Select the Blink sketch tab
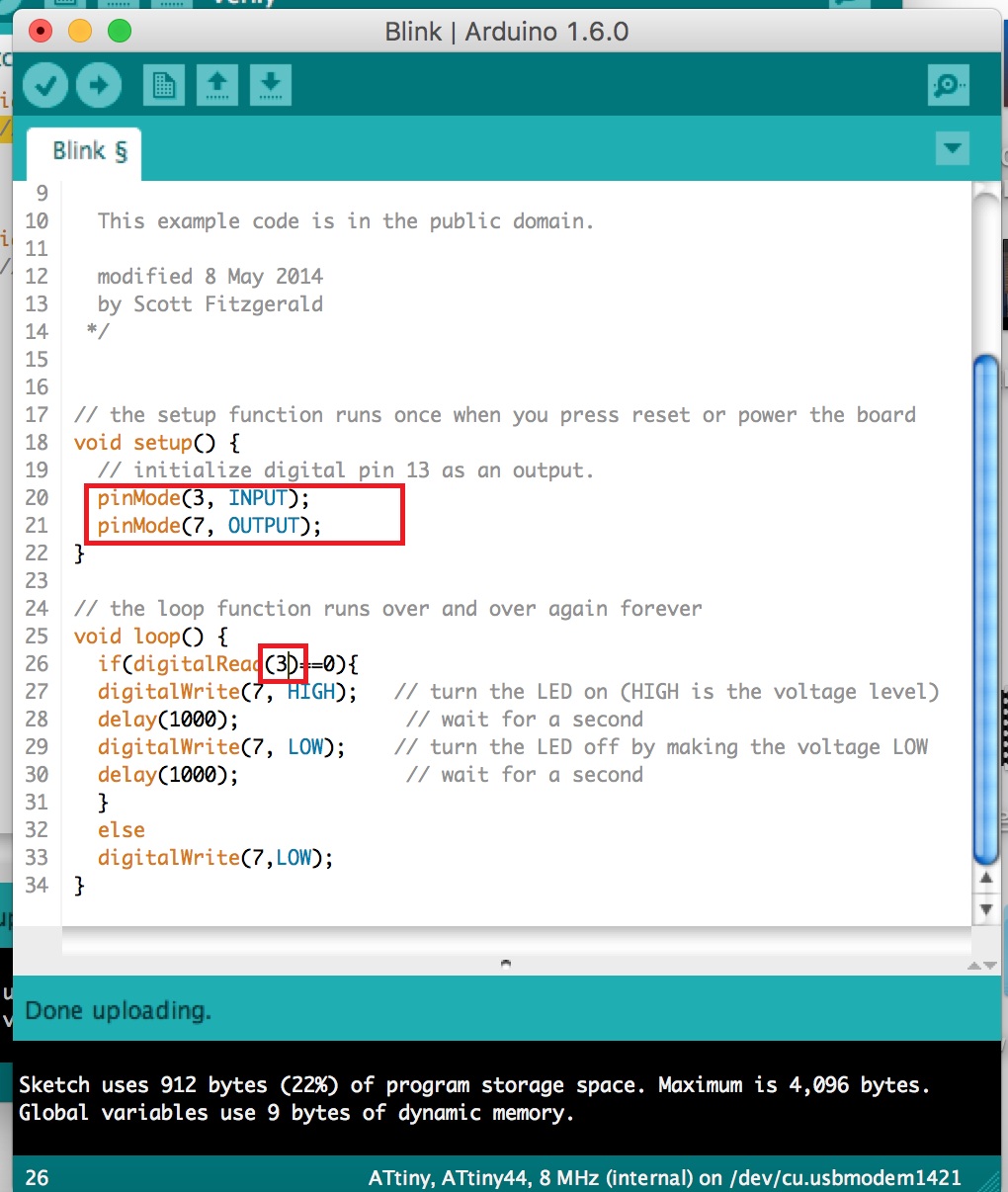Viewport: 1008px width, 1192px height. coord(85,152)
